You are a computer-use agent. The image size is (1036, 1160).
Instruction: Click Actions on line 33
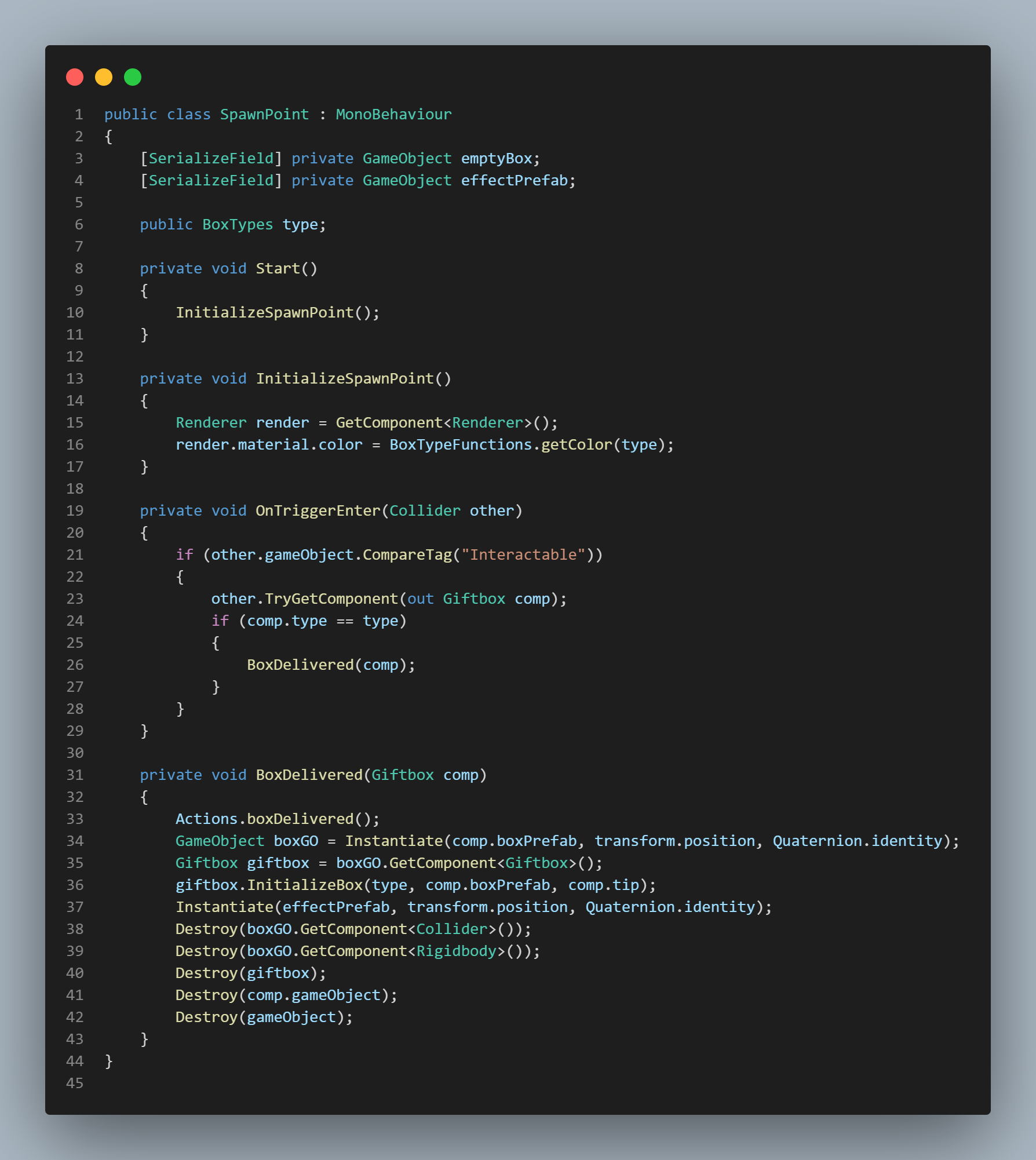(x=206, y=819)
